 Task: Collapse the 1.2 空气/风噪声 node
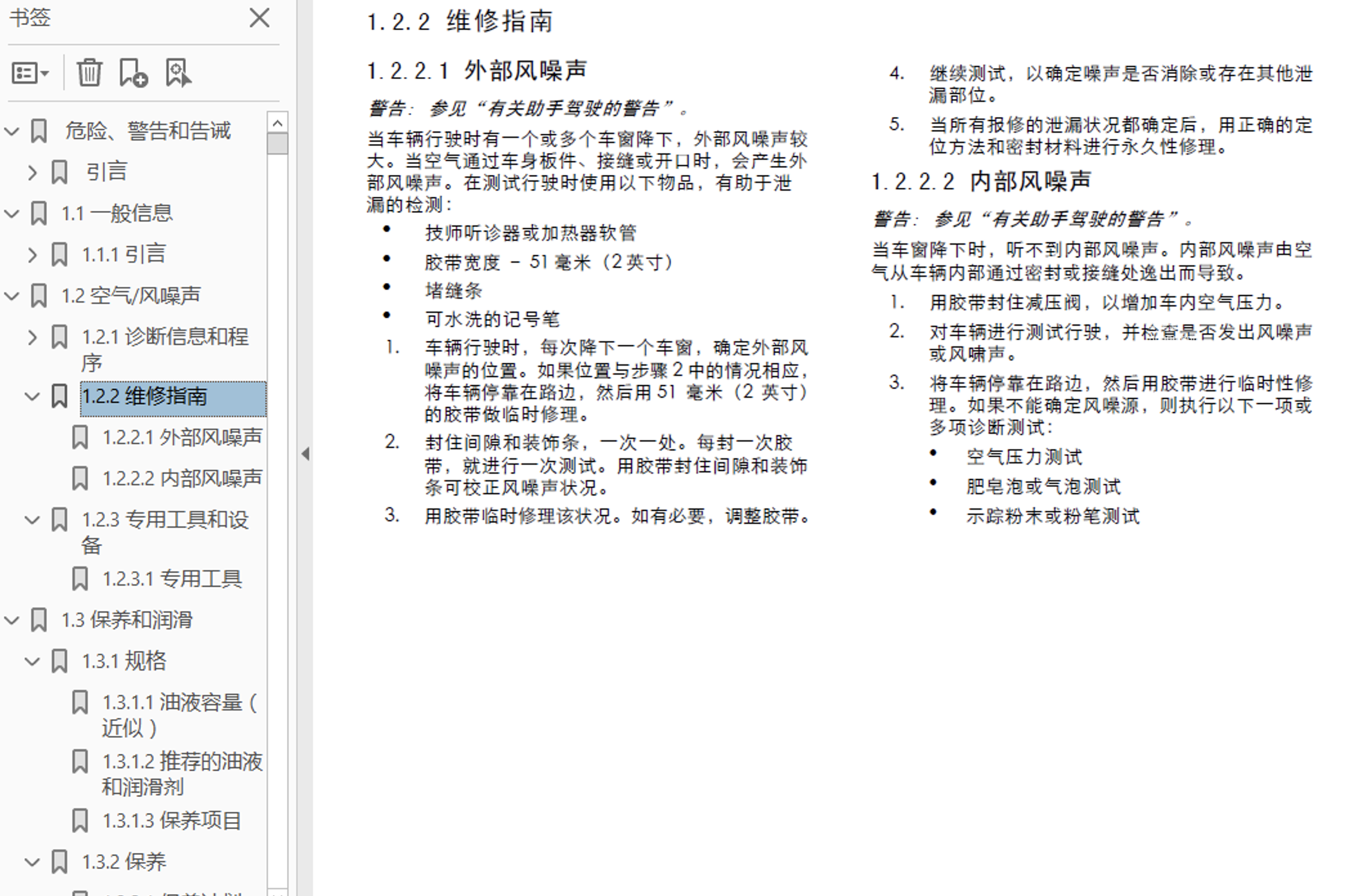coord(12,296)
